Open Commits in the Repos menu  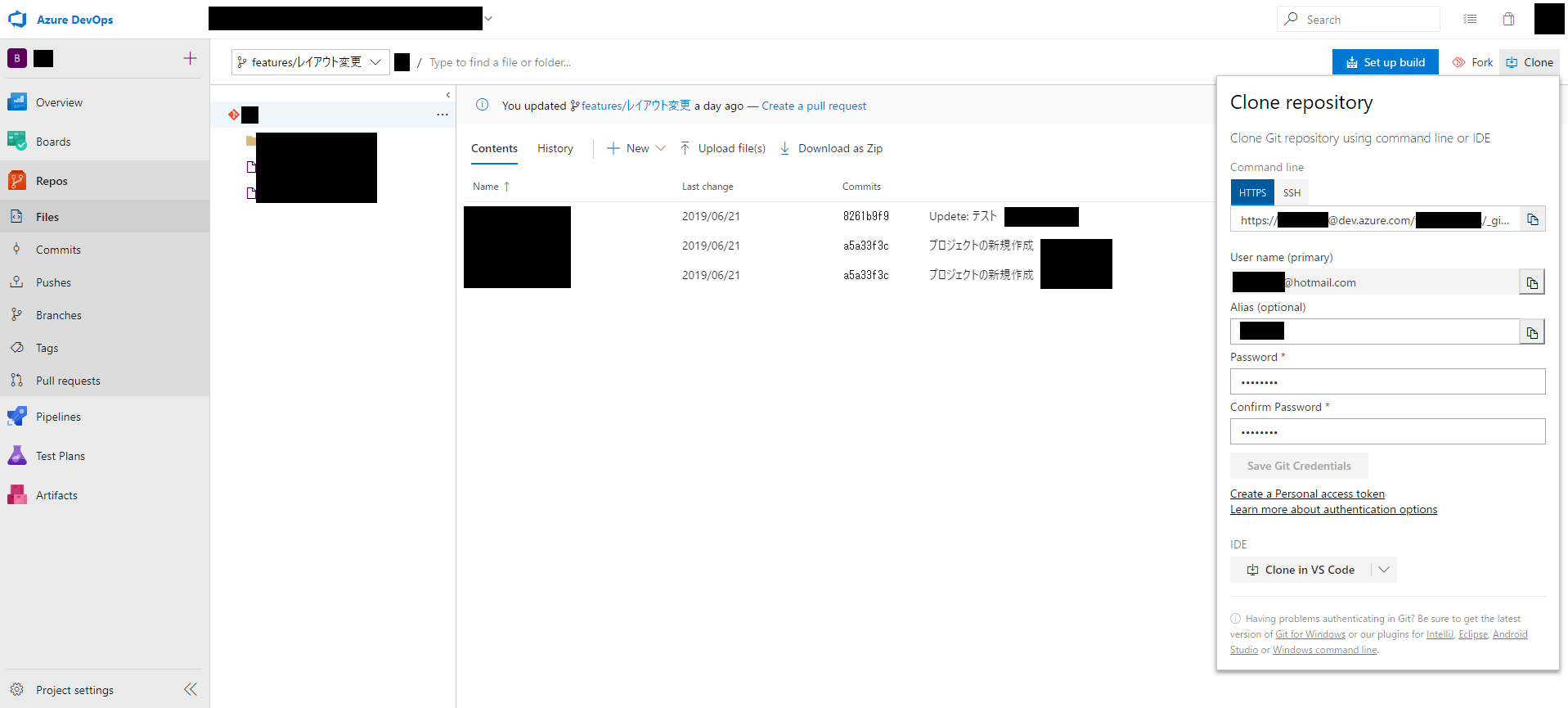click(105, 250)
